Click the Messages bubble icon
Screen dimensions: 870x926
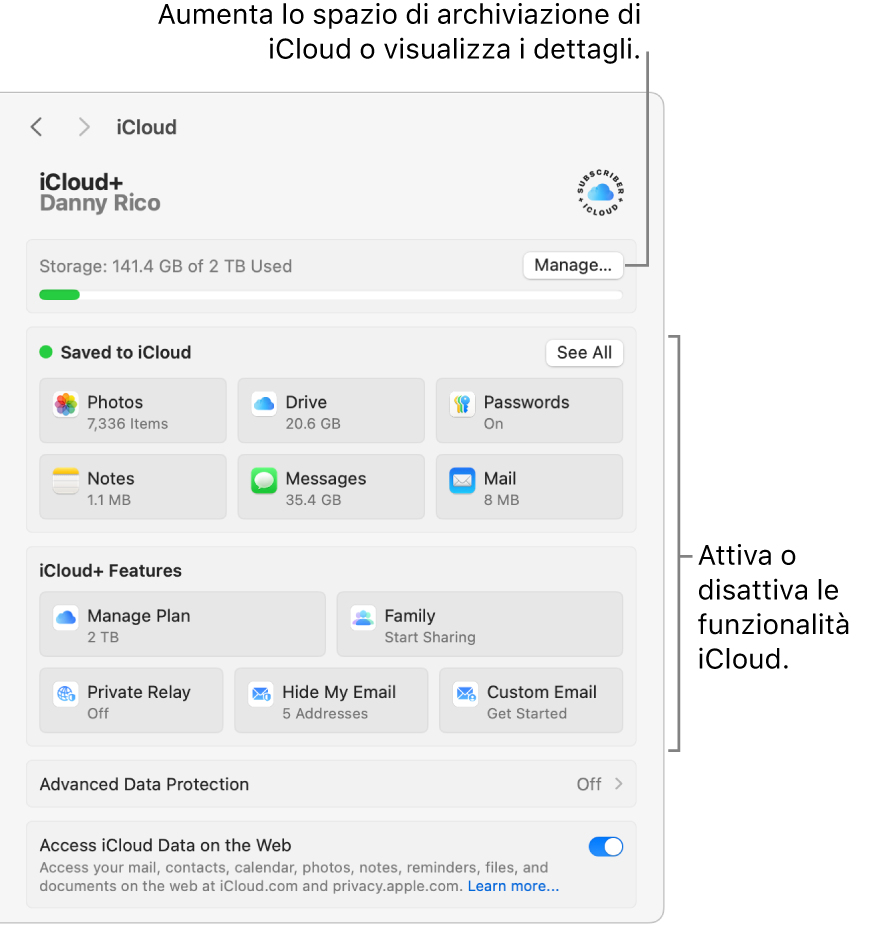264,481
